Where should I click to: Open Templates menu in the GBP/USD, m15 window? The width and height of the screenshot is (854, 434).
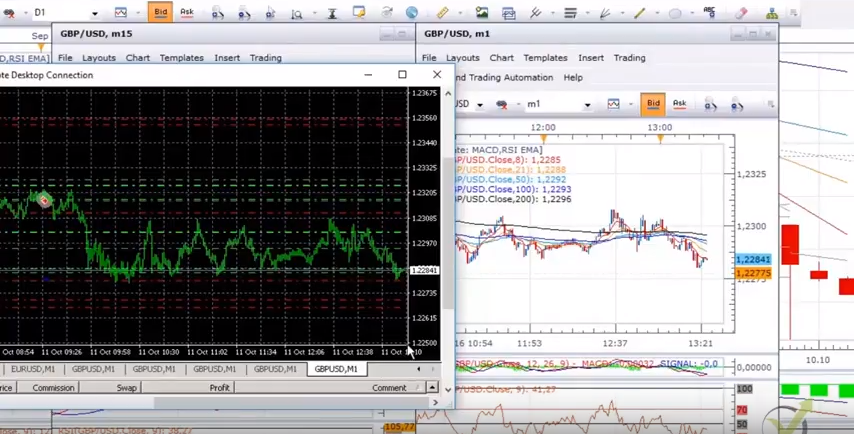[181, 58]
